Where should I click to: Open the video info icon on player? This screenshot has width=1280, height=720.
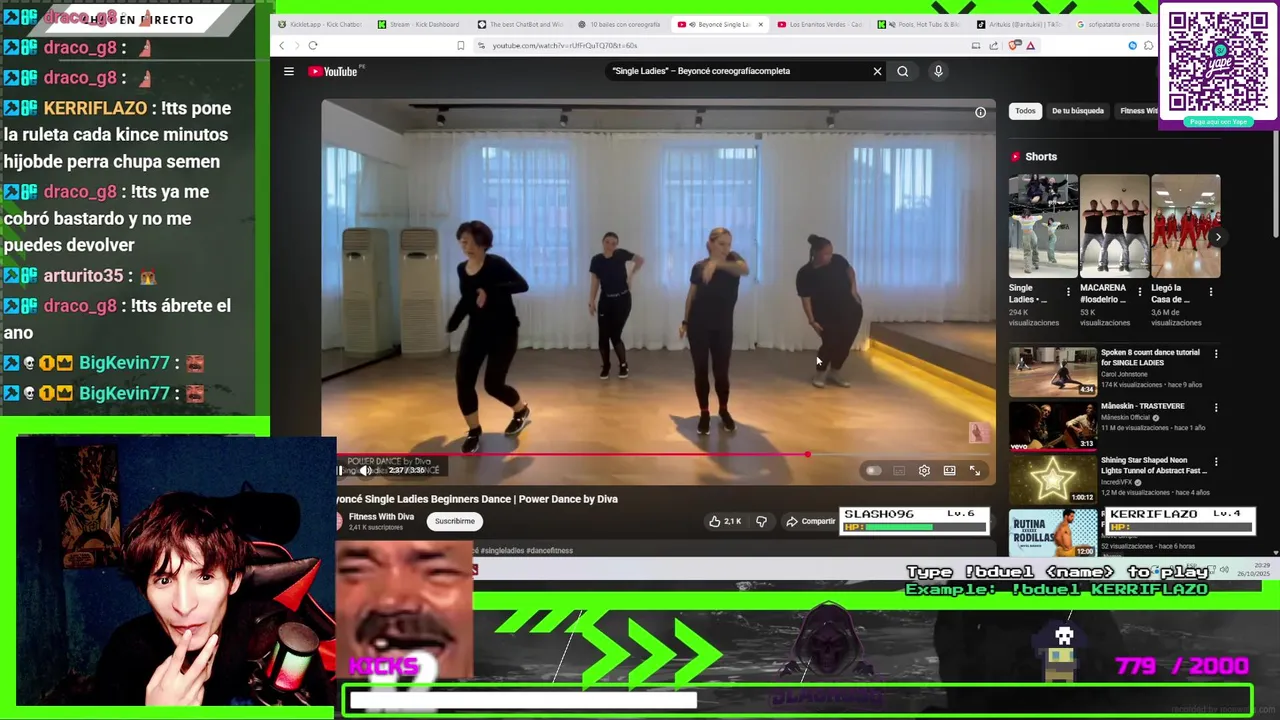tap(980, 112)
